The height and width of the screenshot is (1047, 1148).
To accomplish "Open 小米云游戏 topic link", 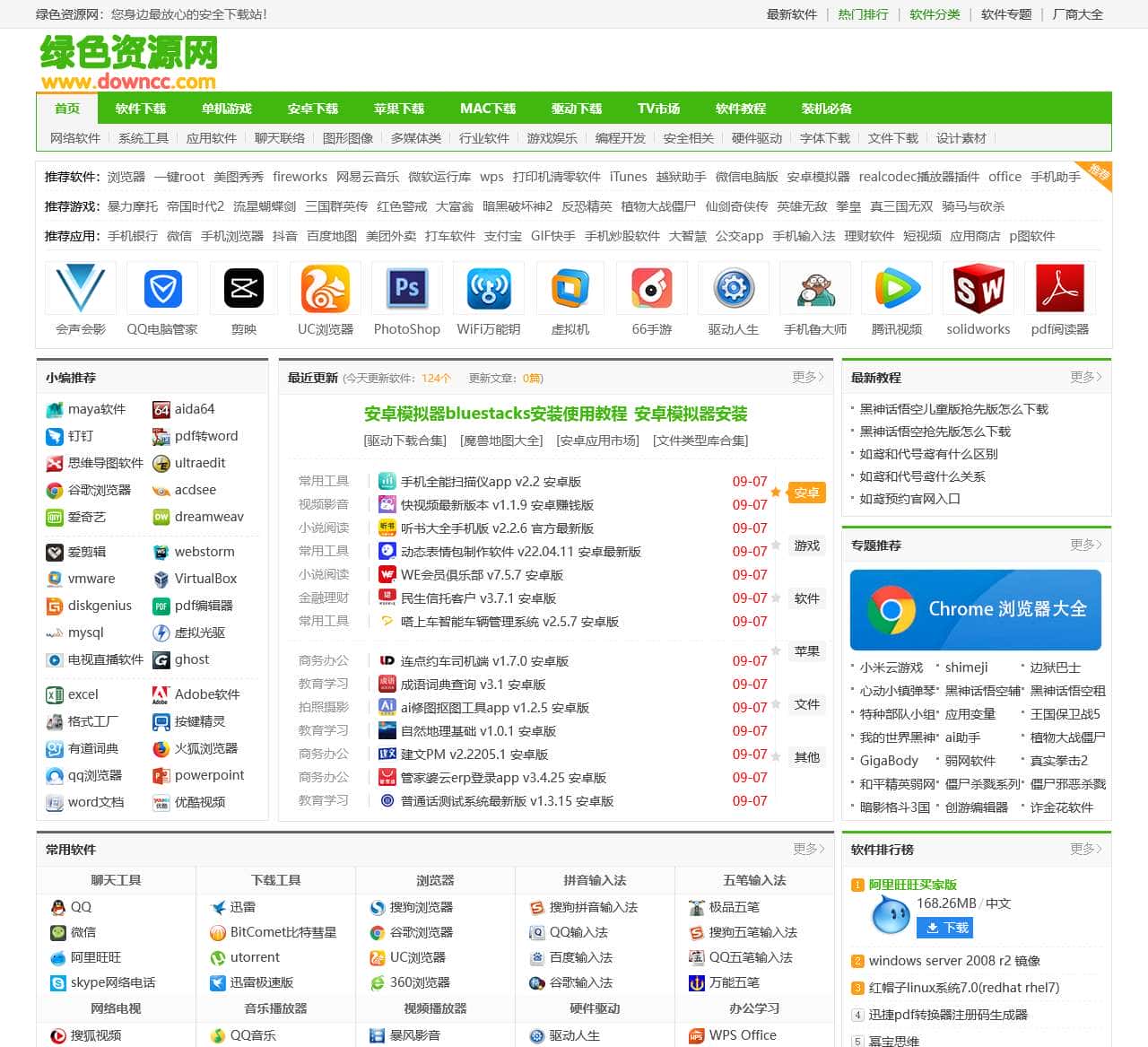I will (891, 667).
